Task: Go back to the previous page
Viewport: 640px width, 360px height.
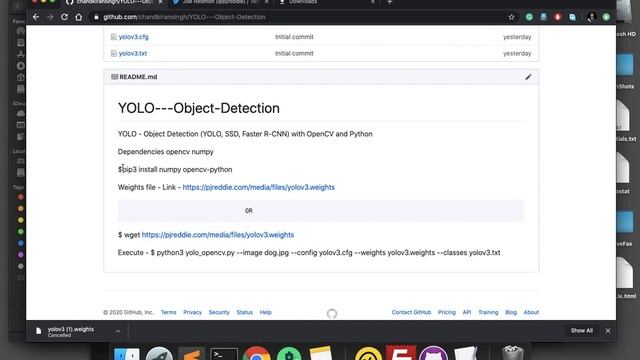Action: coord(36,17)
